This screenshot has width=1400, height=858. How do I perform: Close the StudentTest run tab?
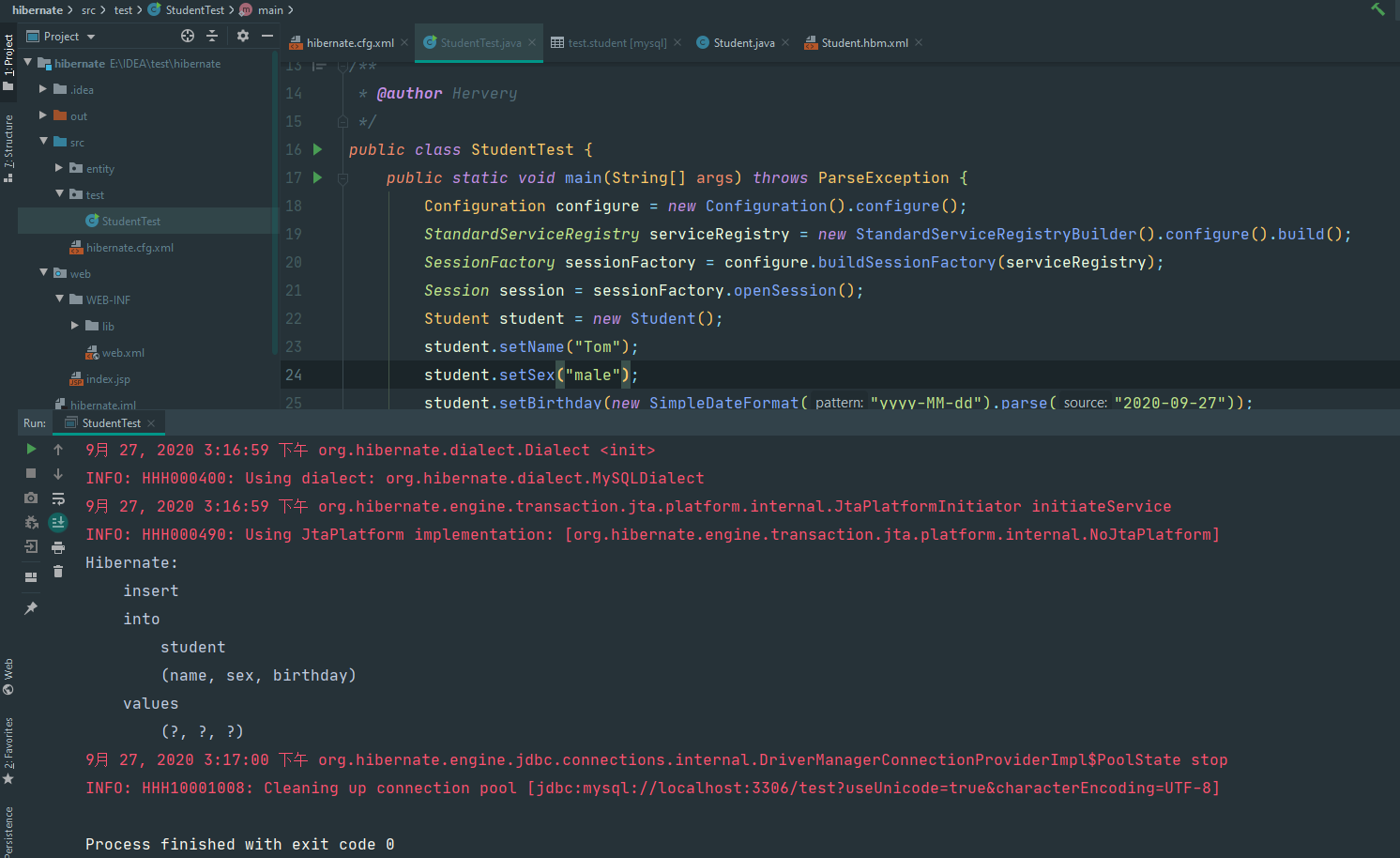coord(151,423)
